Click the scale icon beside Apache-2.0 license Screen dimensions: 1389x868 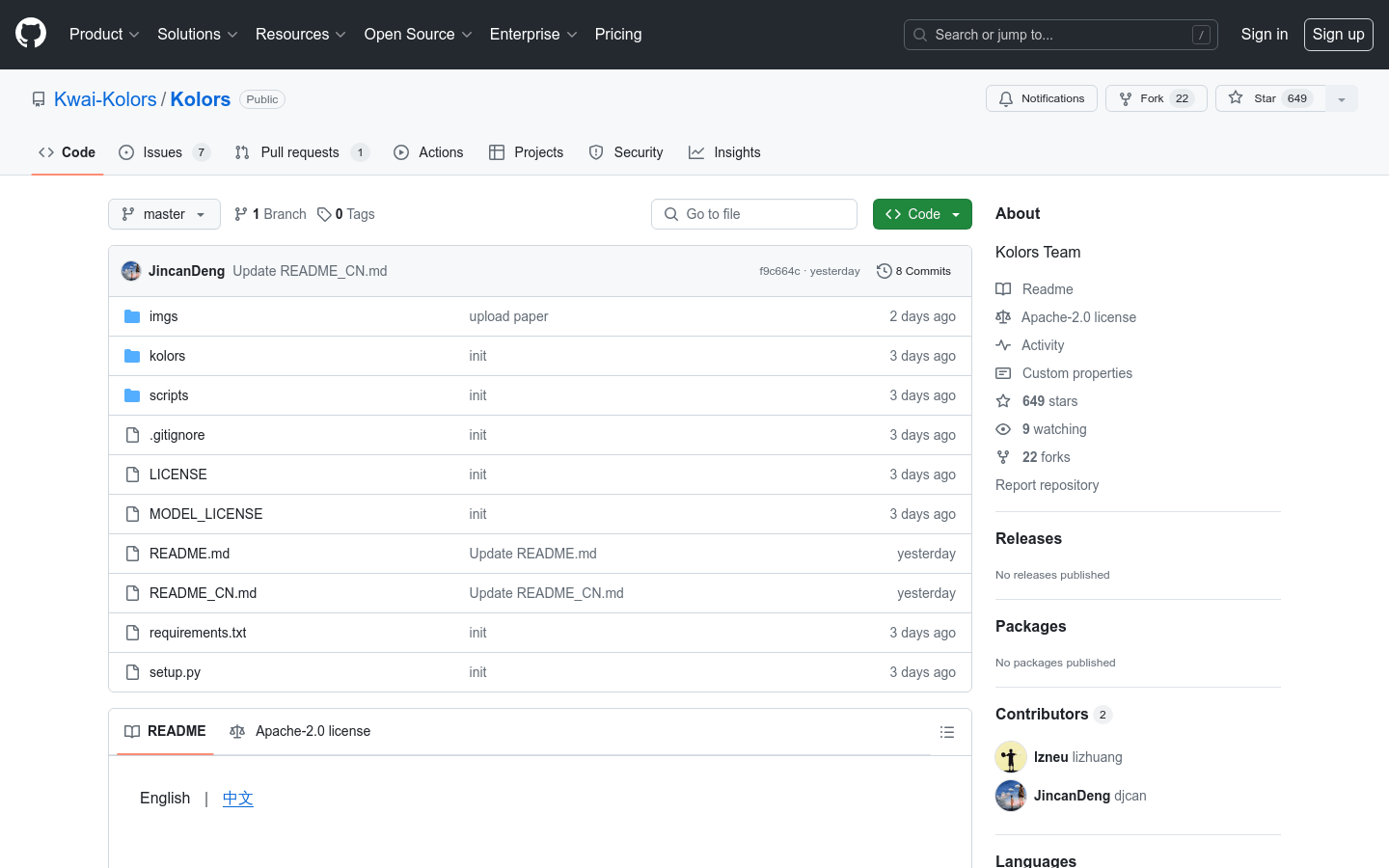point(1003,317)
